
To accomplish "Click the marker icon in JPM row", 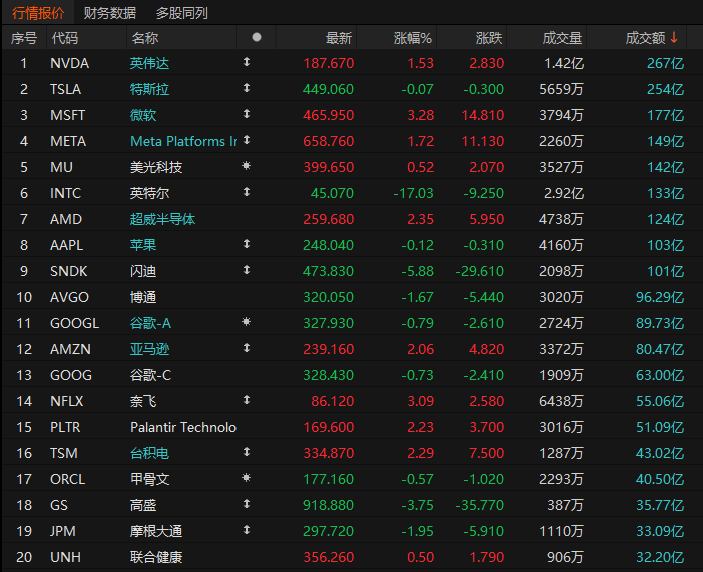I will point(247,530).
